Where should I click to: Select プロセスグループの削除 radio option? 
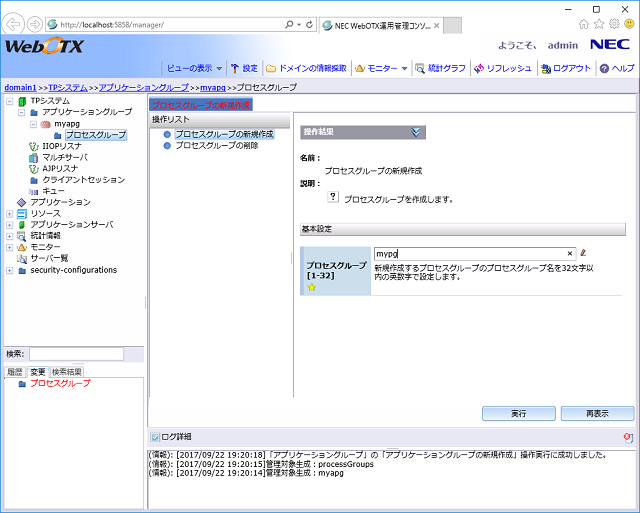(x=167, y=145)
